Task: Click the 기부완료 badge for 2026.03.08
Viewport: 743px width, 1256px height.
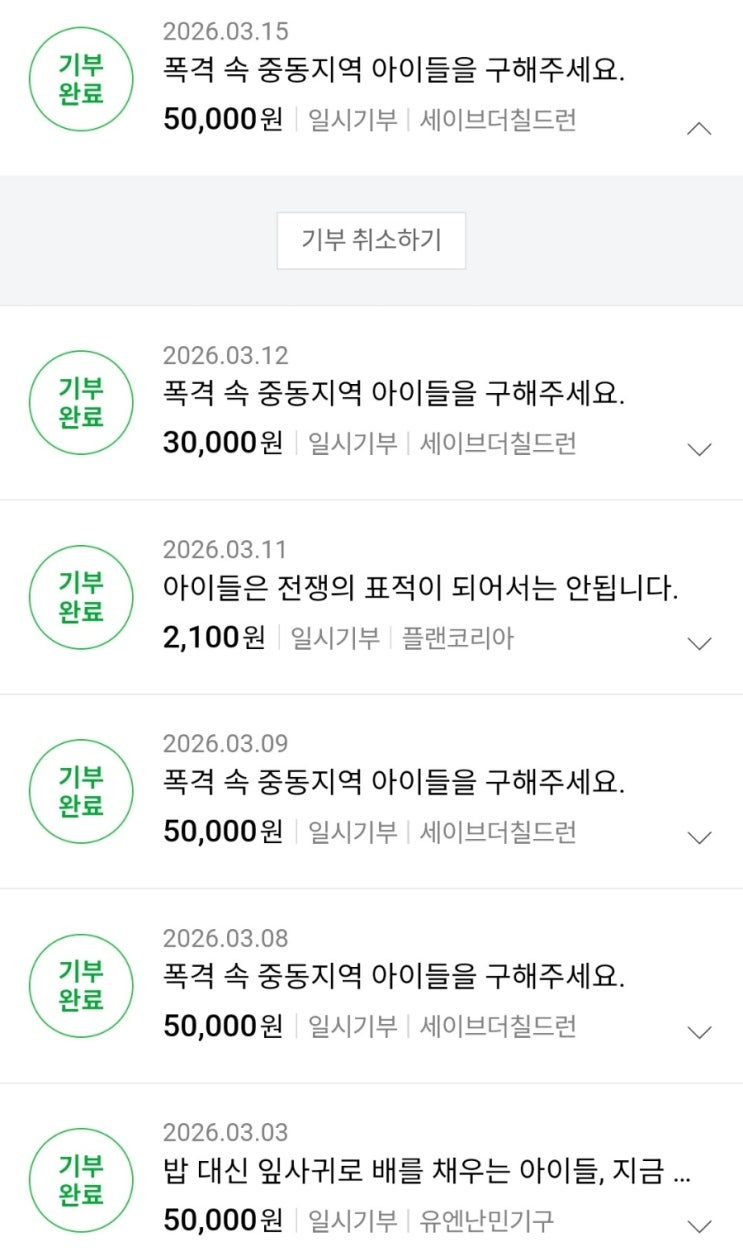Action: (81, 986)
